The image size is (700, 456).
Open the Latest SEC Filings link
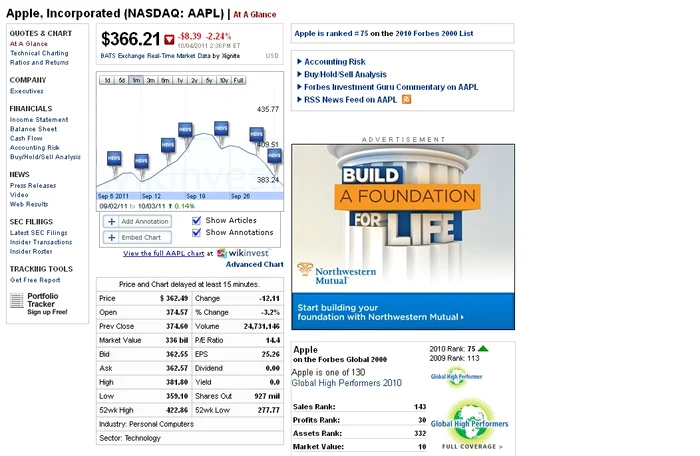click(x=38, y=233)
